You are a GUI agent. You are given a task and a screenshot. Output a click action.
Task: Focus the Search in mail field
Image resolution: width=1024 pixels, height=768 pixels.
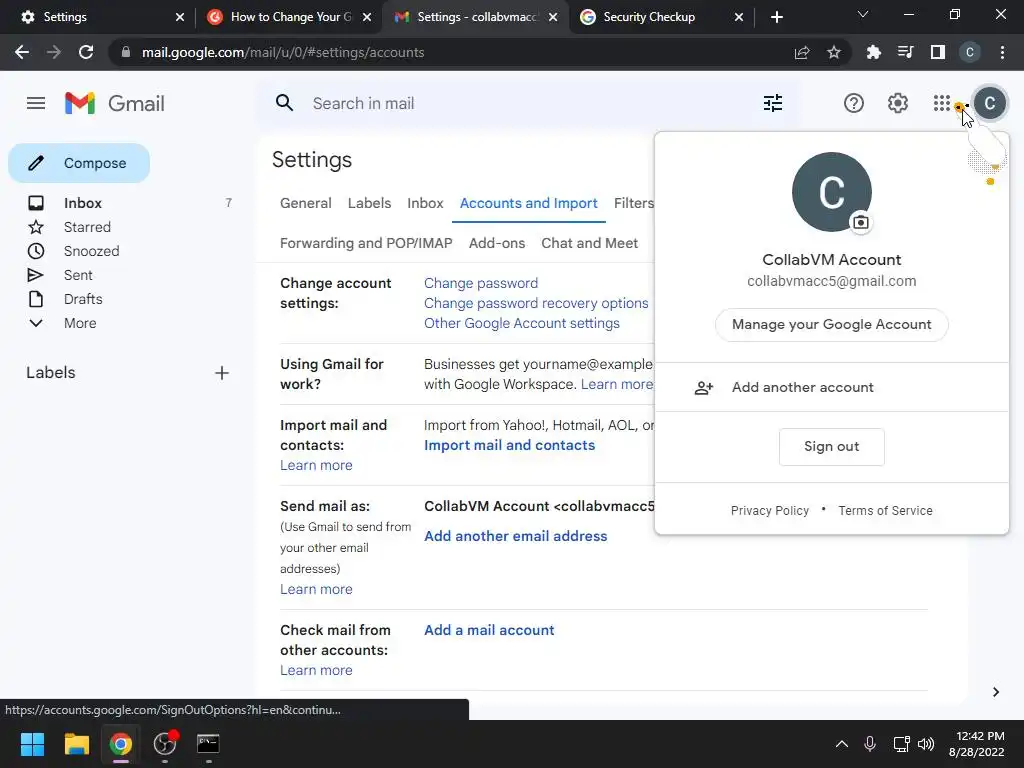(x=529, y=103)
